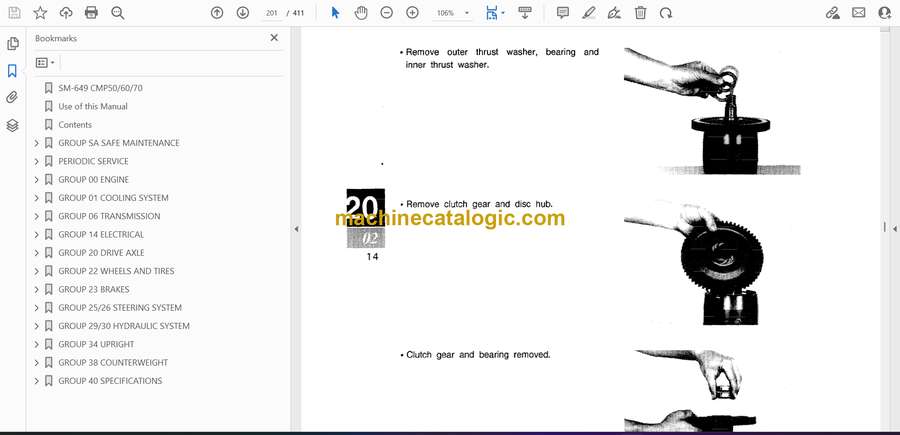Open fit page options dropdown arrow
900x435 pixels.
click(x=503, y=13)
